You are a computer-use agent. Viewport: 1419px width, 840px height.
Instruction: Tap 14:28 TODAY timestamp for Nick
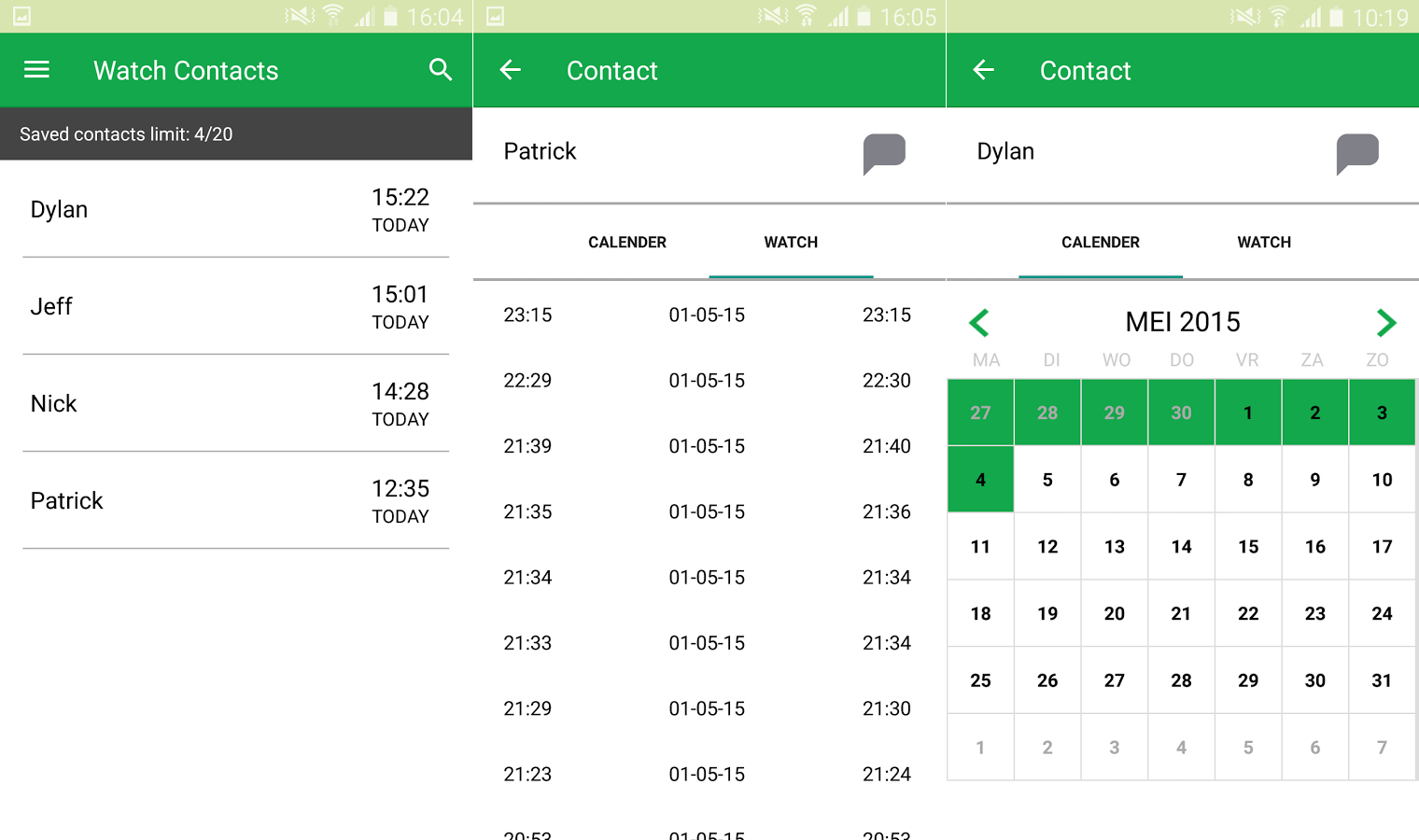pos(400,404)
